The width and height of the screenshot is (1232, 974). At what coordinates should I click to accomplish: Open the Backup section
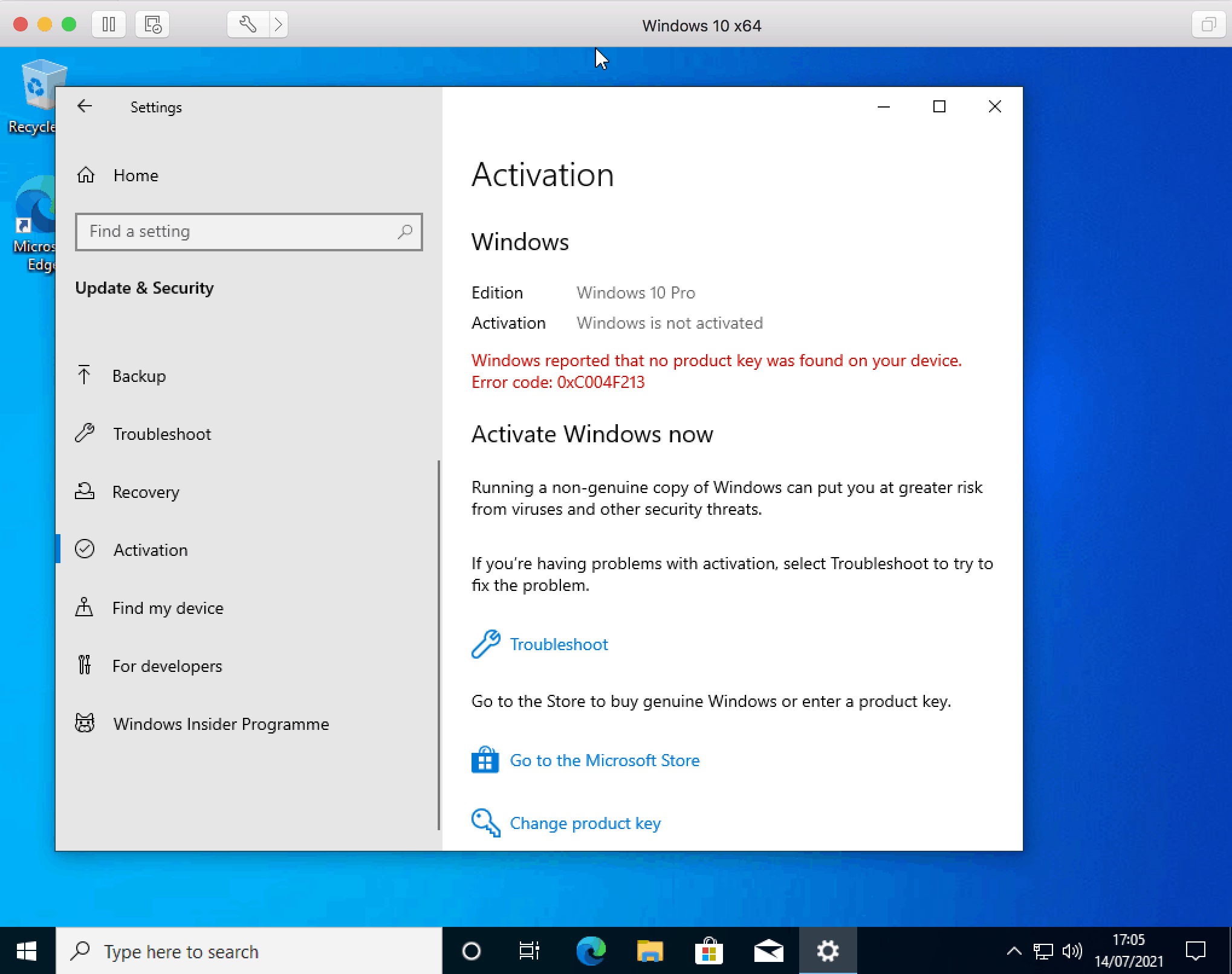139,376
